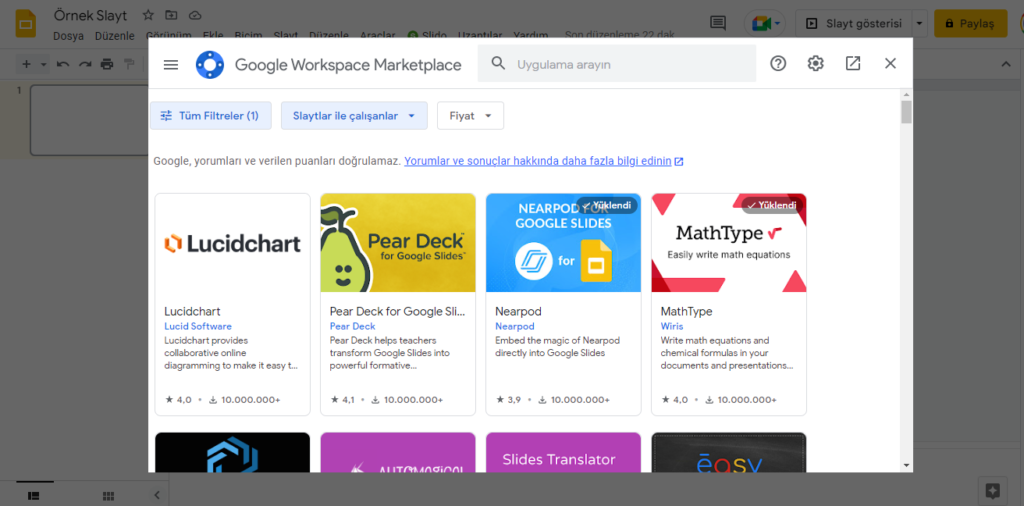Open the Yardım menu
The width and height of the screenshot is (1024, 506).
pyautogui.click(x=530, y=36)
